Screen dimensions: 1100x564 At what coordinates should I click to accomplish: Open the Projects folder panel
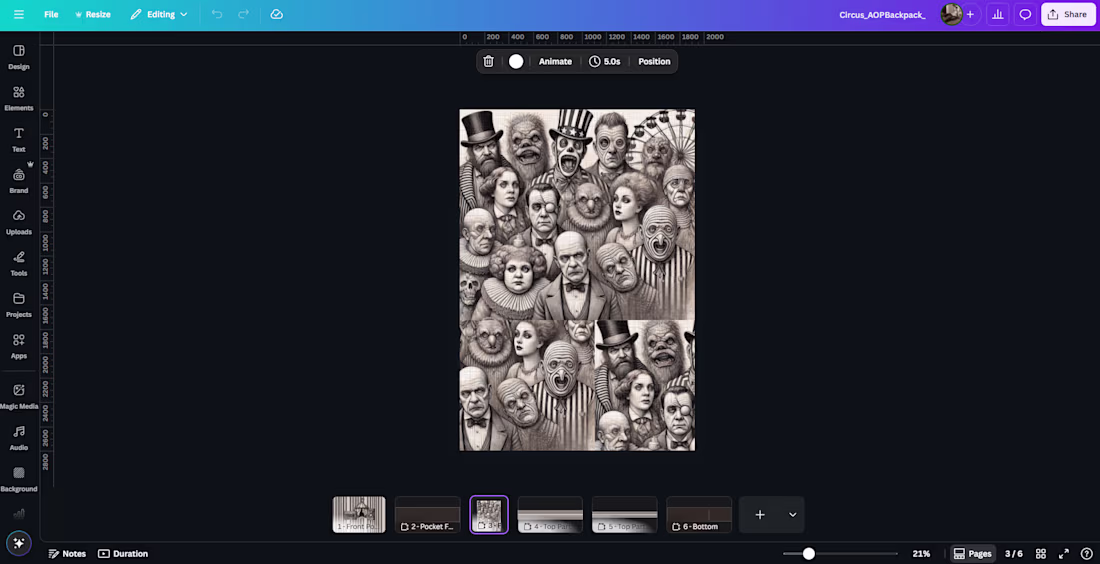pyautogui.click(x=19, y=305)
